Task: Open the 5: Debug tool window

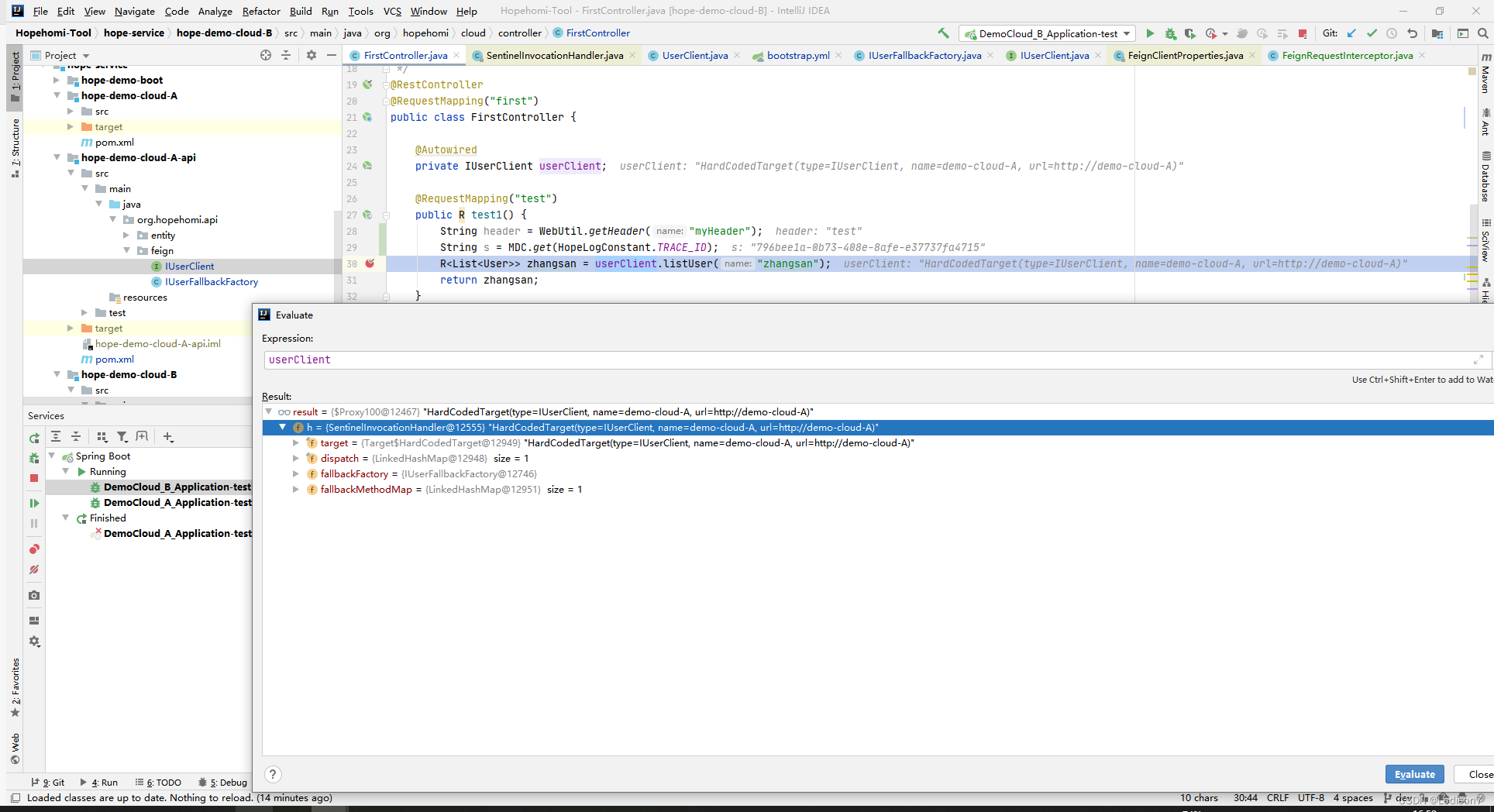Action: pos(223,783)
